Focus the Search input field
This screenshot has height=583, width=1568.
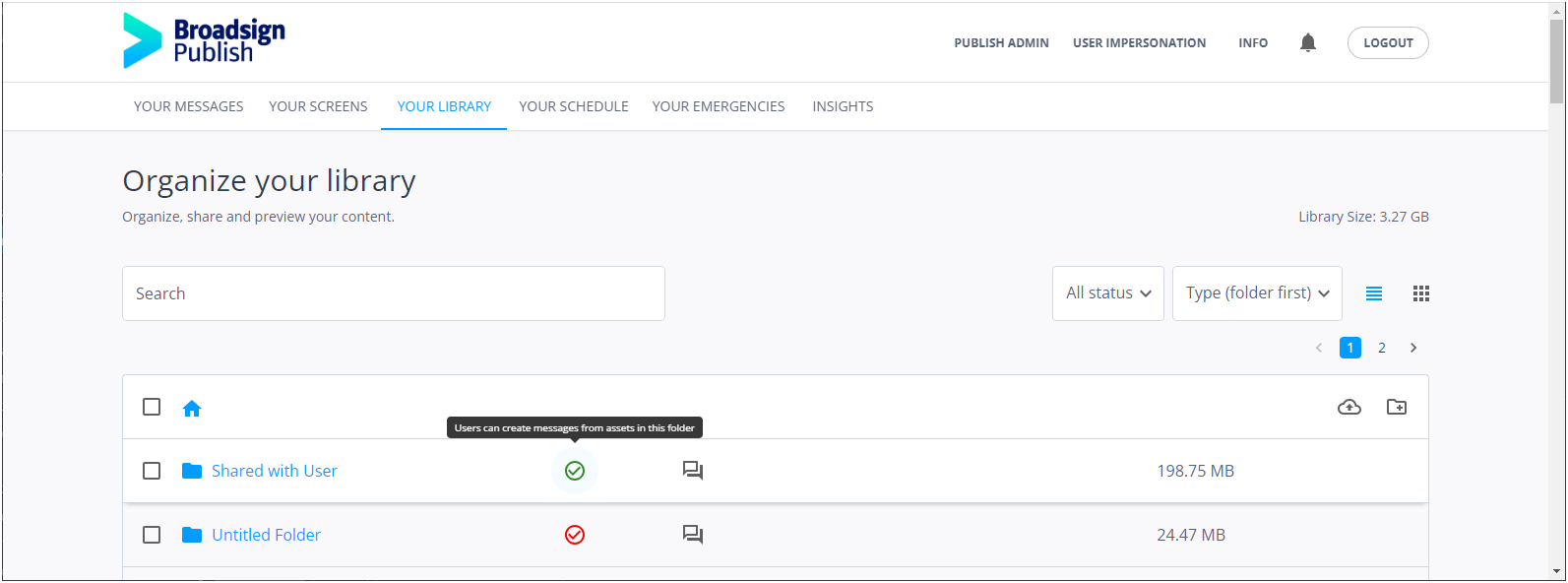click(394, 293)
